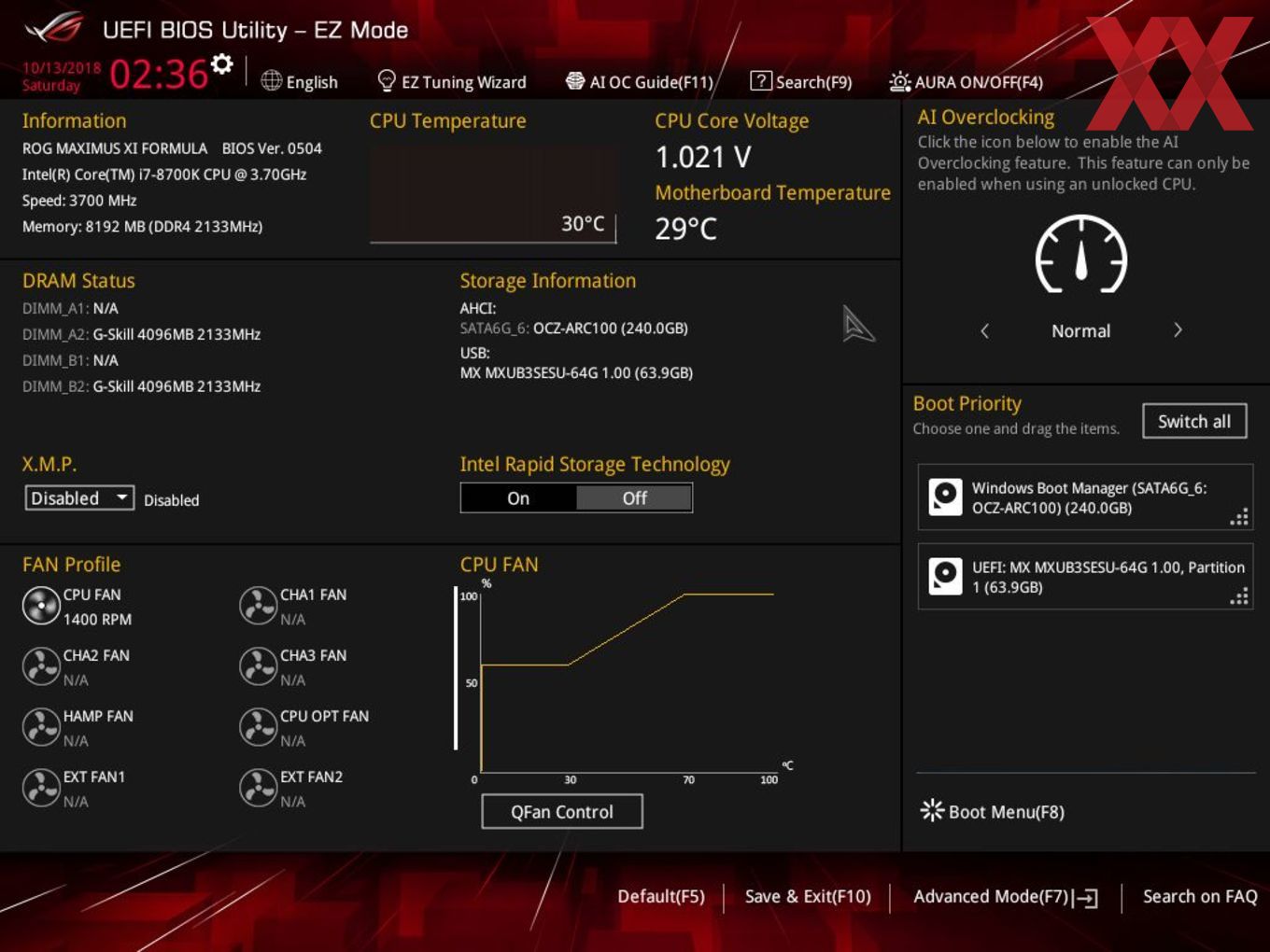Screen dimensions: 1270x952
Task: Click the AI Overclocking gauge icon
Action: click(x=1081, y=255)
